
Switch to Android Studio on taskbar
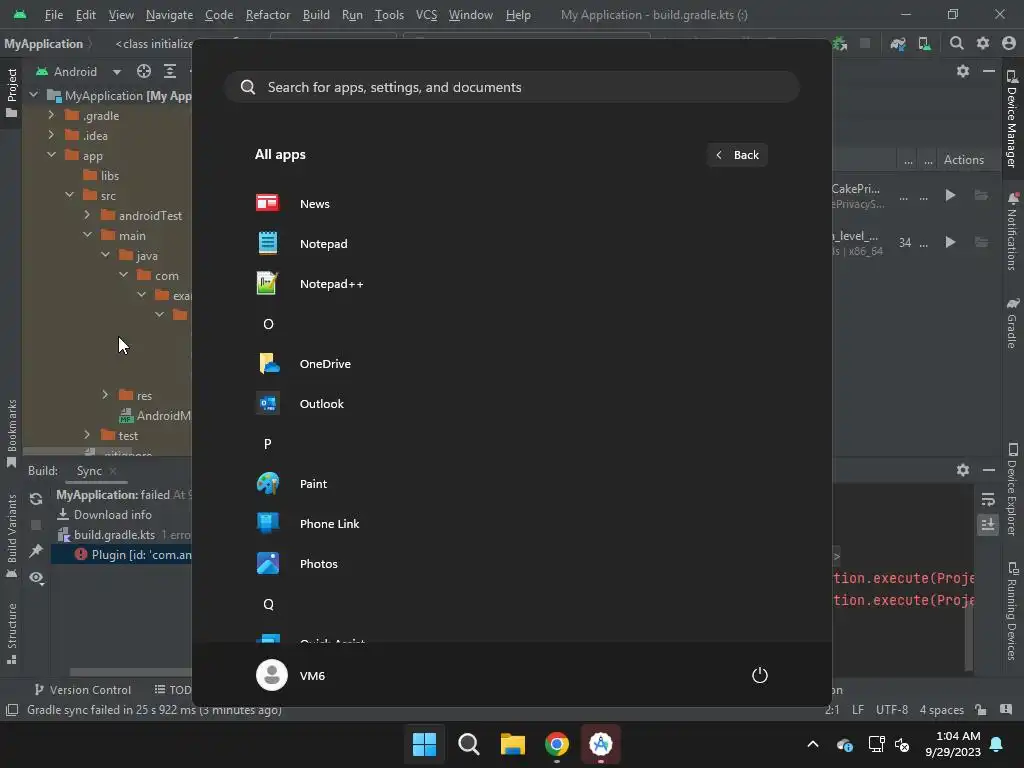click(x=601, y=744)
